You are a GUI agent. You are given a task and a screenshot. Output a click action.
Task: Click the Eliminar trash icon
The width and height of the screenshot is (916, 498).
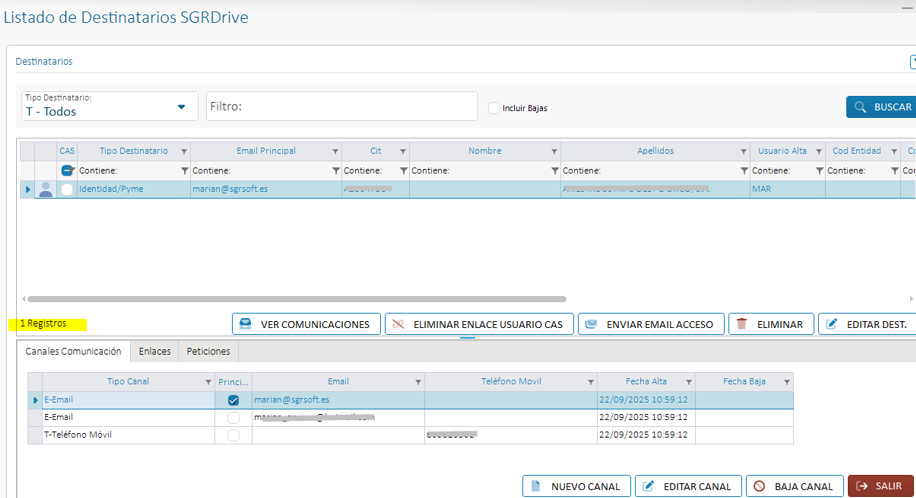(741, 324)
